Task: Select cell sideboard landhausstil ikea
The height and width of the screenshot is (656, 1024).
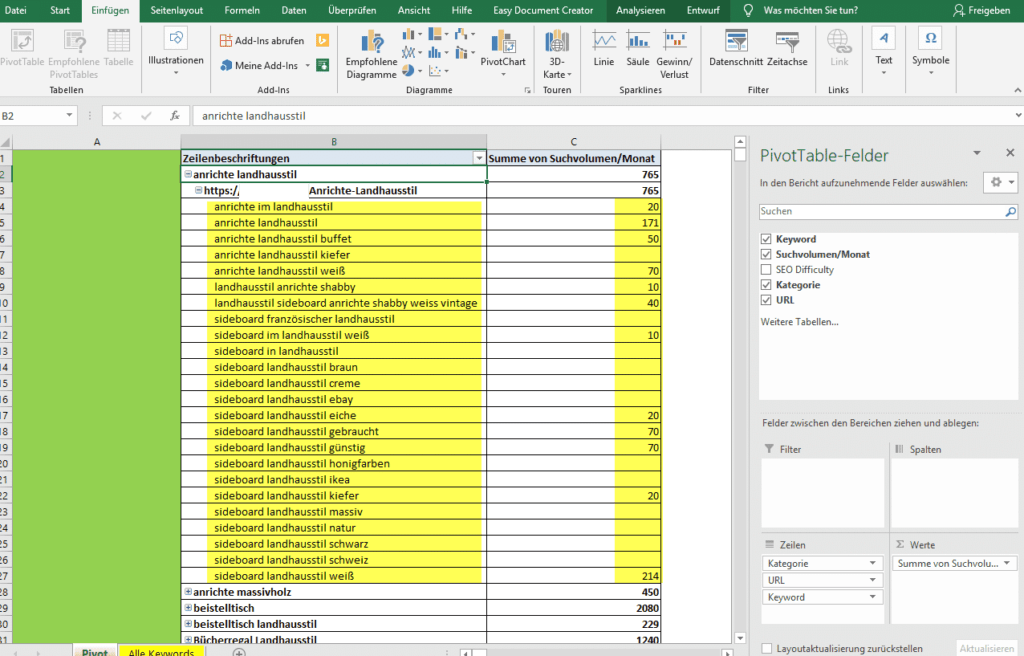Action: coord(334,480)
